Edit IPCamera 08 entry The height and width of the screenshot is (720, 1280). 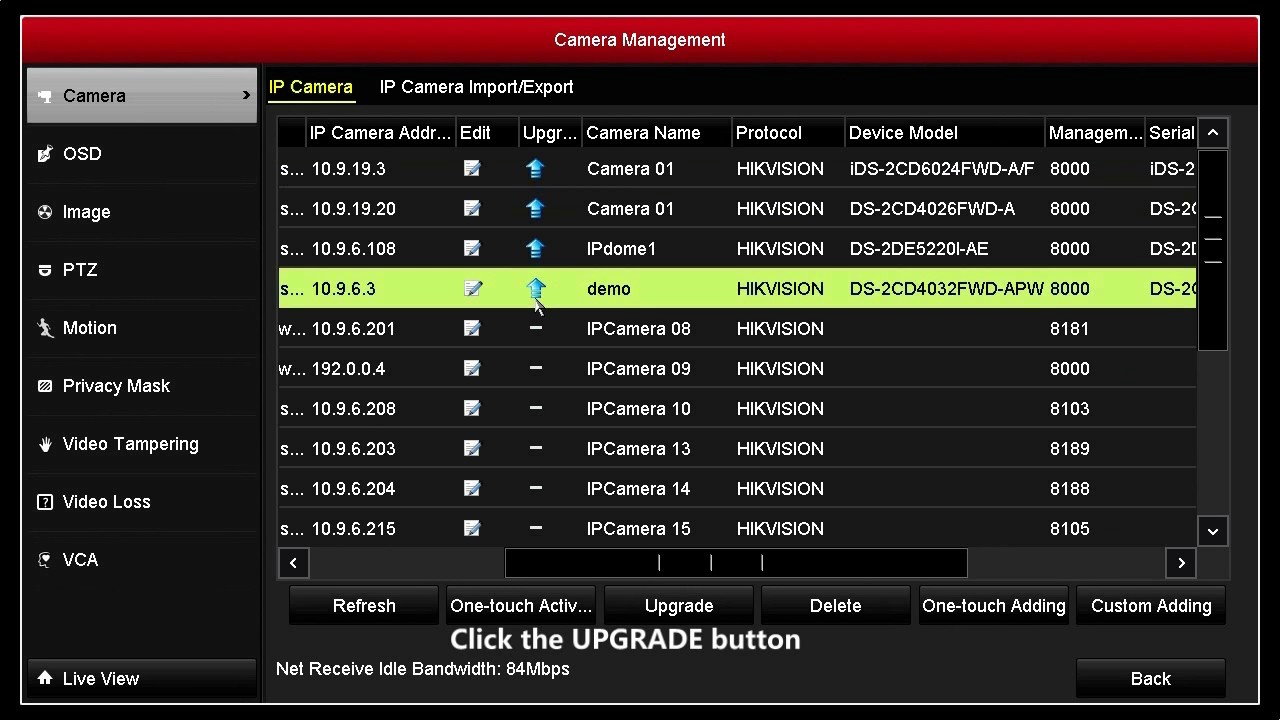[x=472, y=329]
